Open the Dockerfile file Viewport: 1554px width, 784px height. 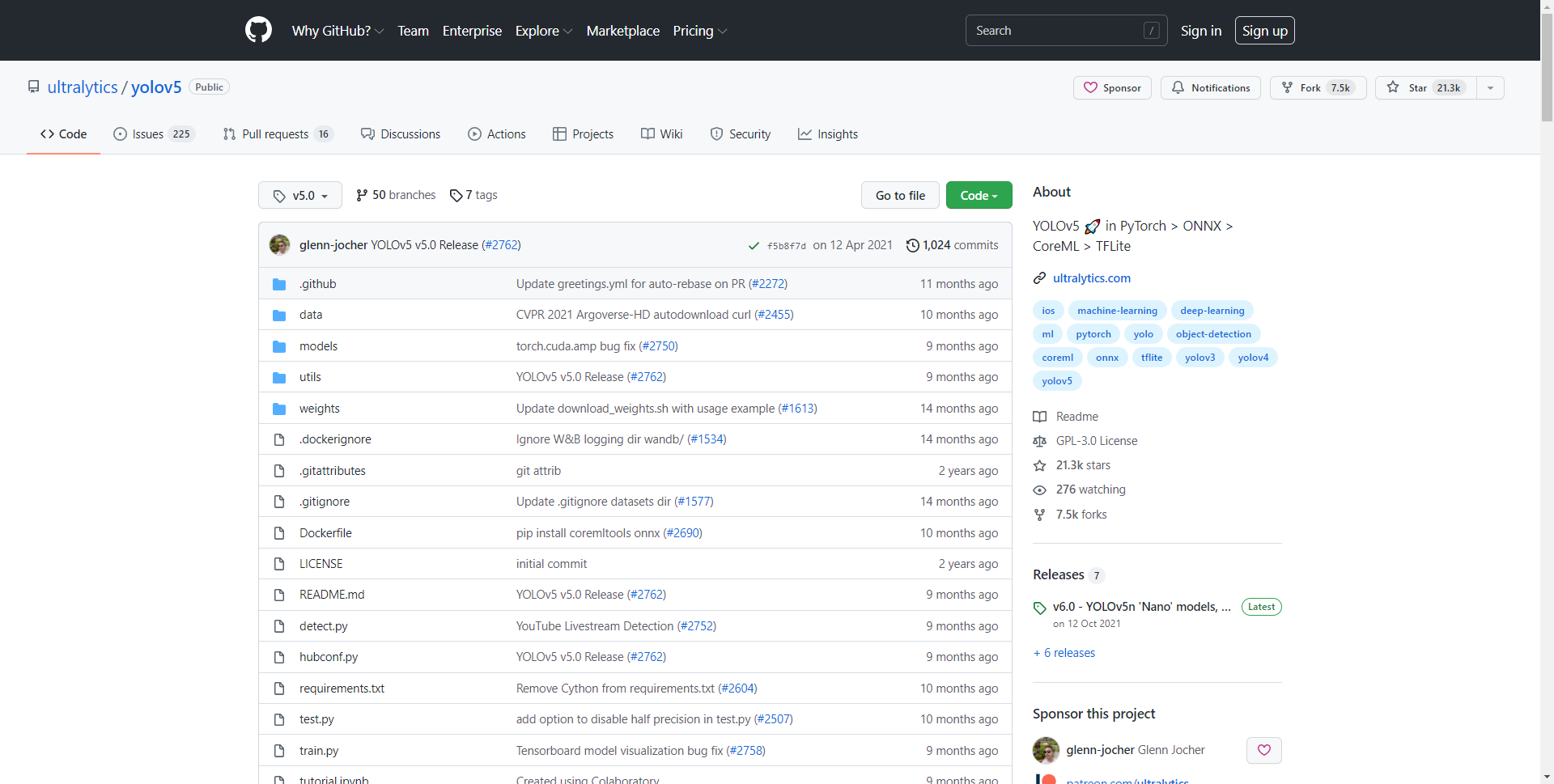(x=325, y=533)
